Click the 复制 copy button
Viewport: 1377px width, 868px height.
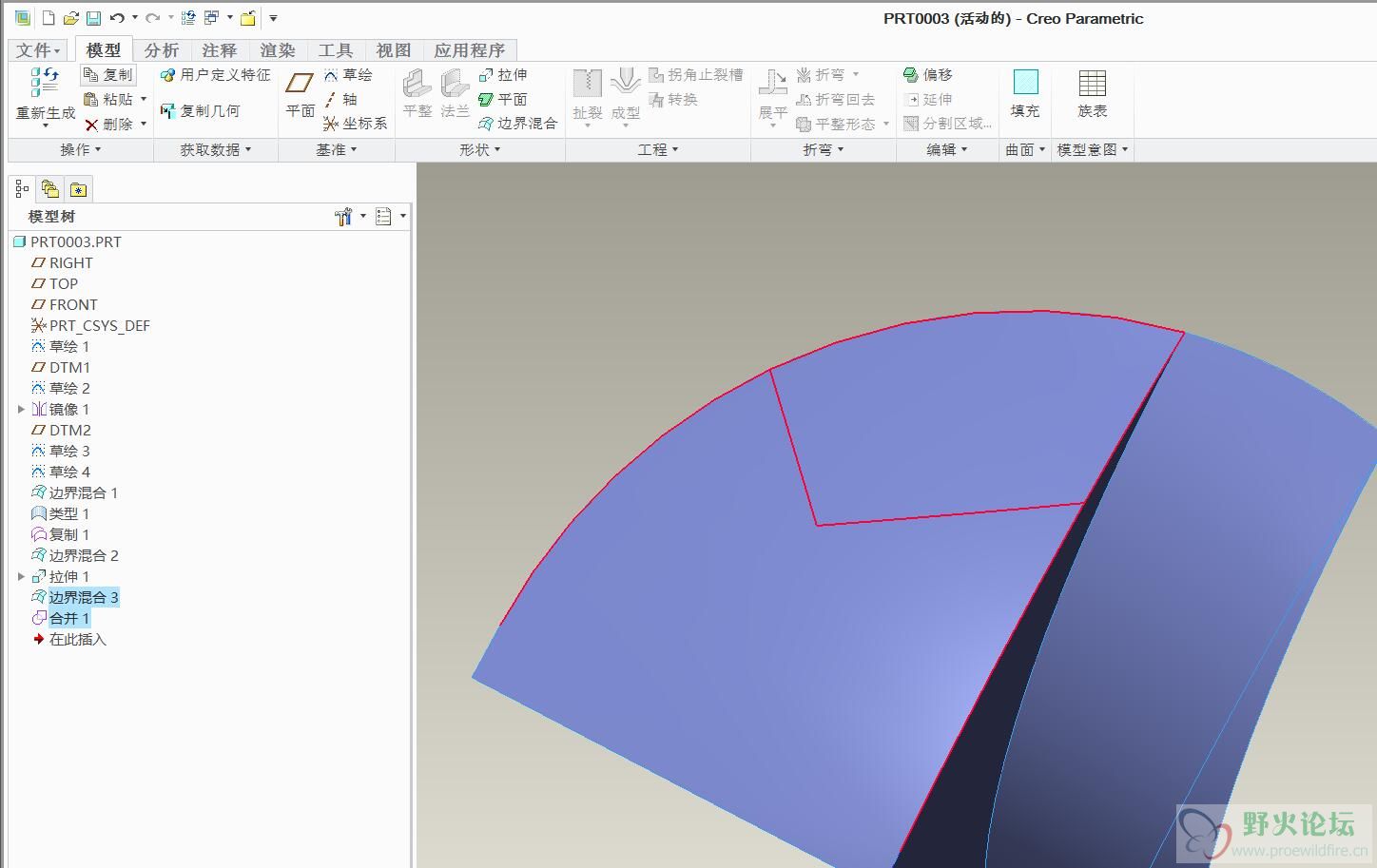tap(107, 75)
